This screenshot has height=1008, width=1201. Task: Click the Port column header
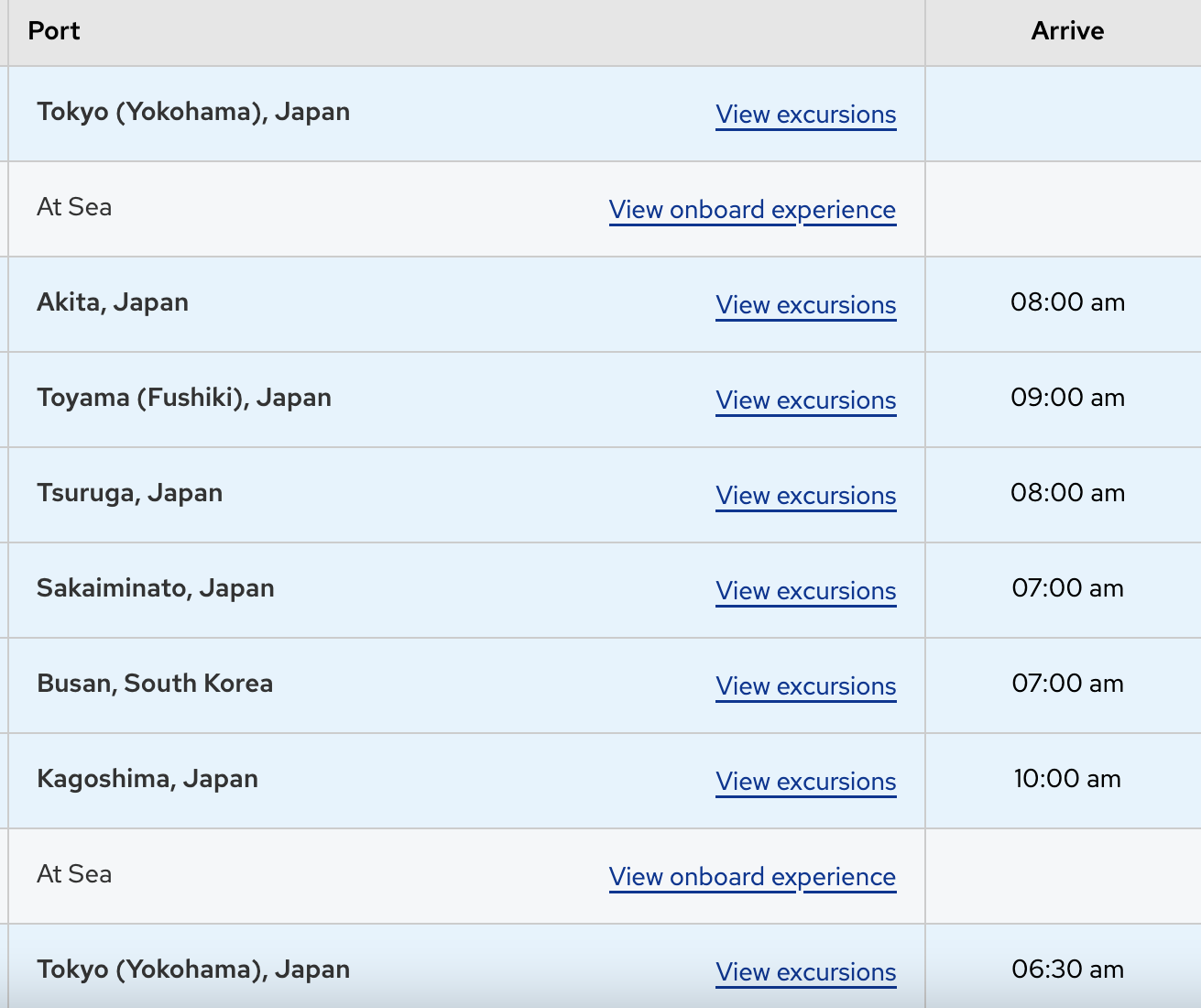54,31
